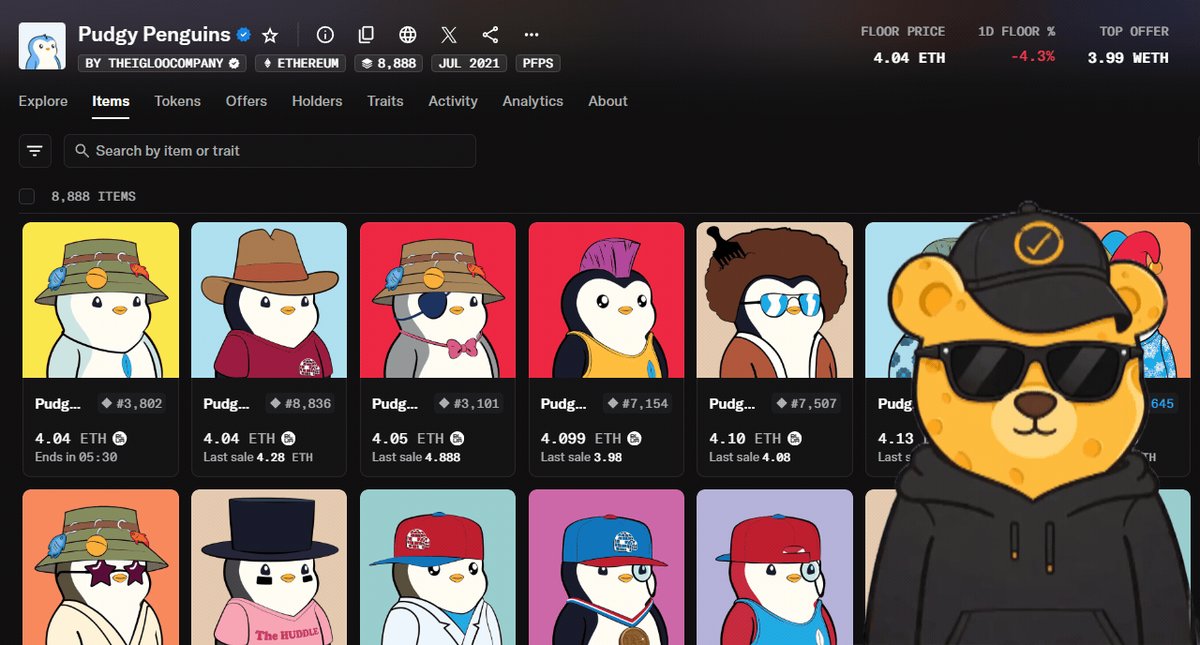This screenshot has height=645, width=1200.
Task: Click the 'Last sale 4.888' text
Action: click(416, 457)
